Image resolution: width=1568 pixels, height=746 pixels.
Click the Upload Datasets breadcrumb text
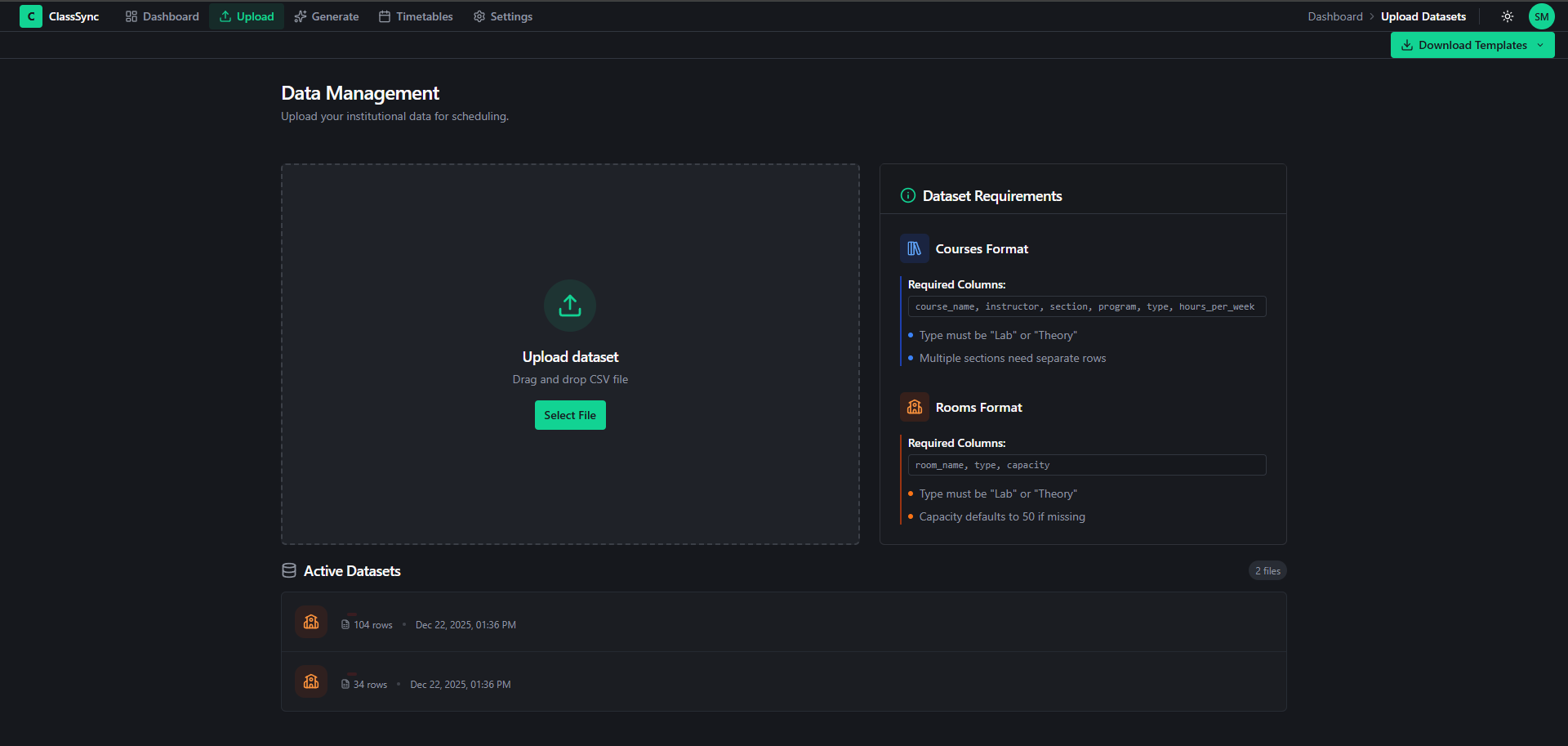click(1423, 16)
